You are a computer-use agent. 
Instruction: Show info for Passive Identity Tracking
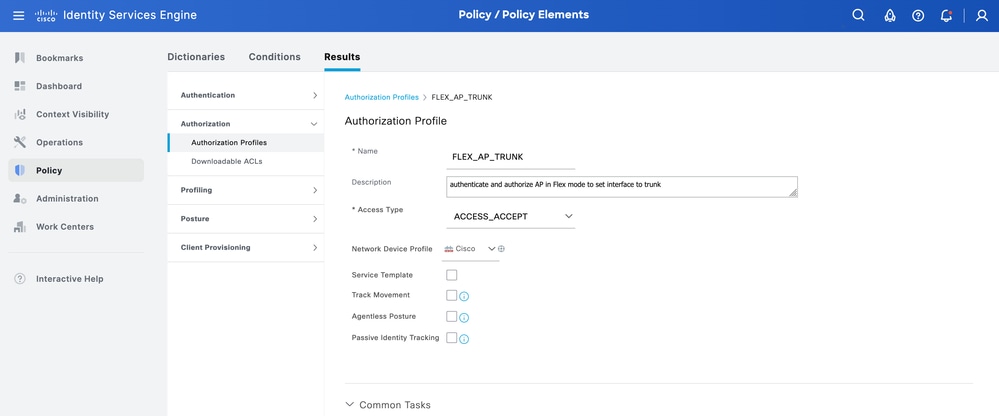464,340
